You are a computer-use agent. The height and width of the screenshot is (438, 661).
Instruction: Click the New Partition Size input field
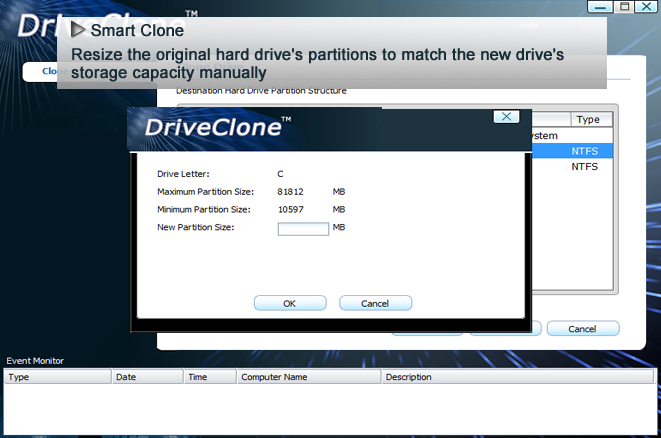303,229
